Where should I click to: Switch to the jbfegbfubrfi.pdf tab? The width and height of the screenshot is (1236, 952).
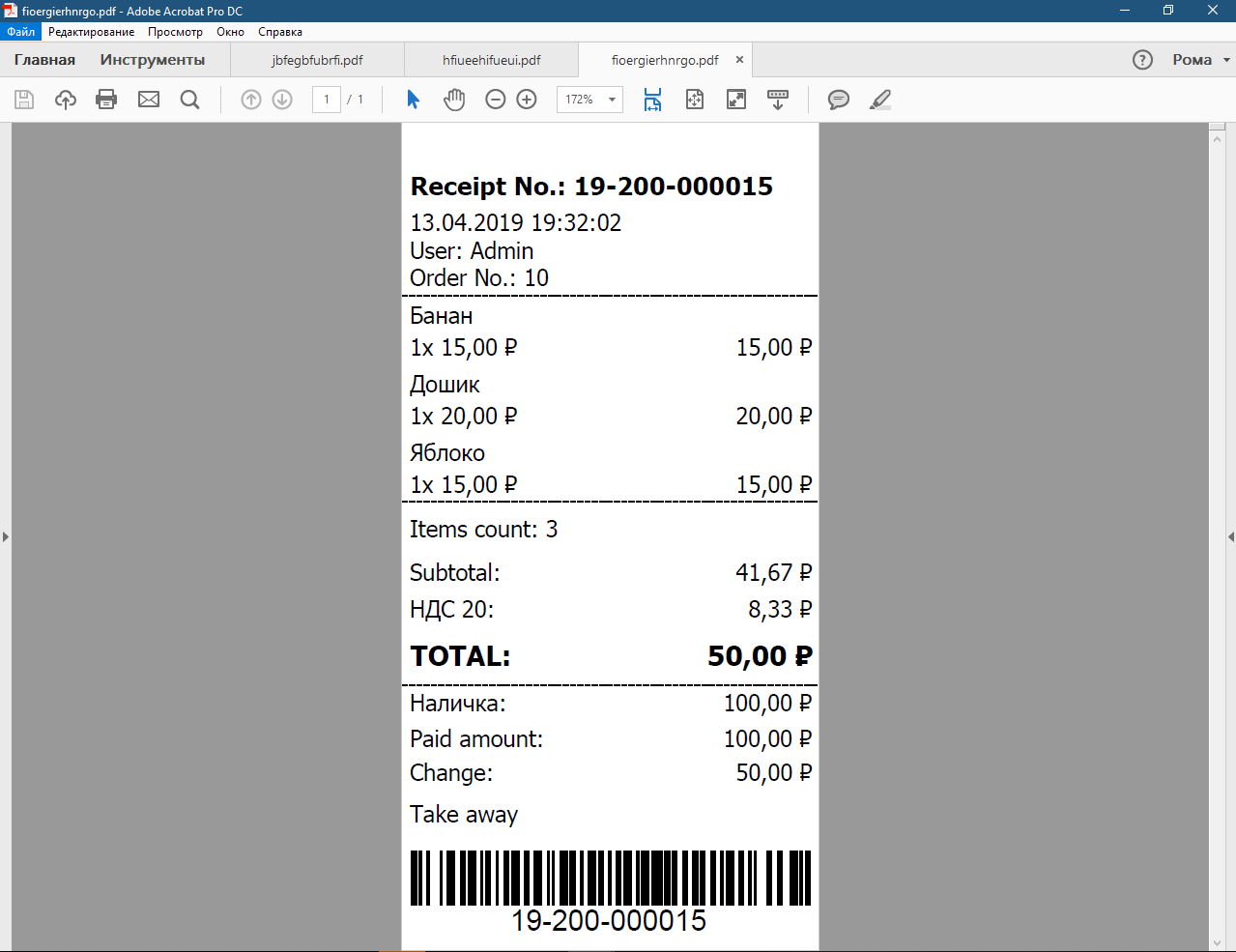click(317, 60)
